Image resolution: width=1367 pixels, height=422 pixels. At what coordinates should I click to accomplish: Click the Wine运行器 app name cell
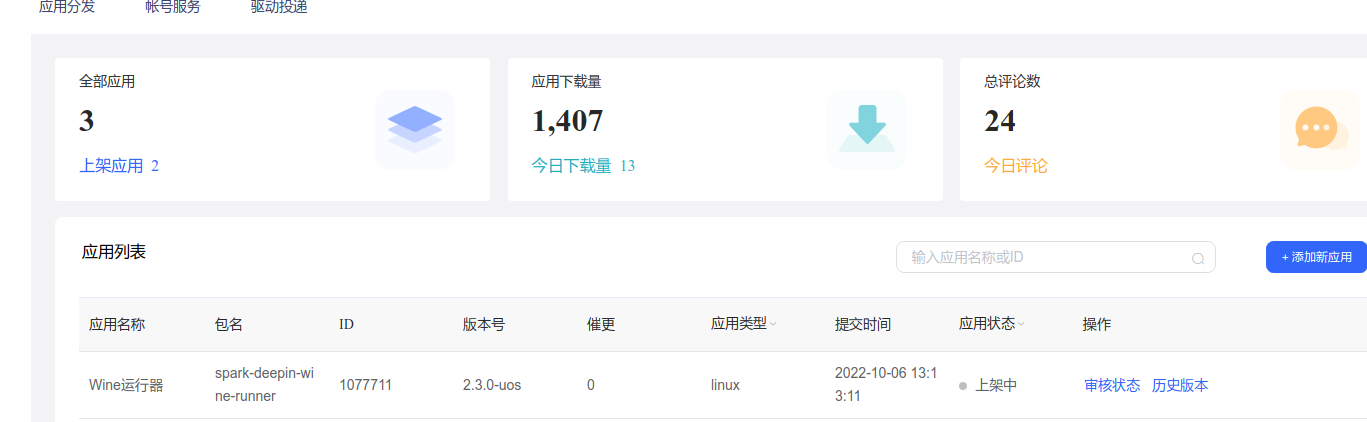pos(126,385)
